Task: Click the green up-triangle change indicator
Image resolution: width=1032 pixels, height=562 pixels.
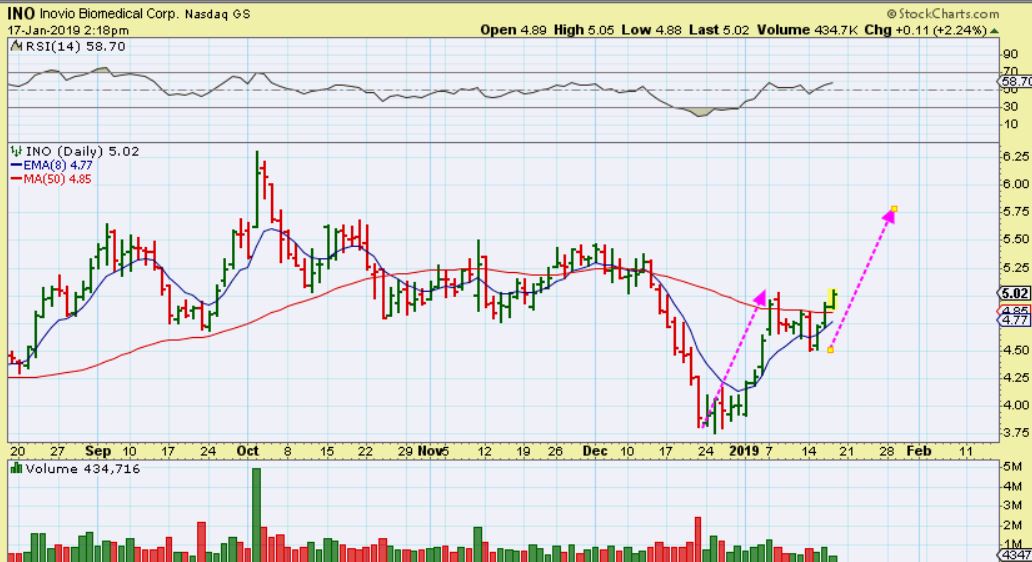Action: click(994, 30)
